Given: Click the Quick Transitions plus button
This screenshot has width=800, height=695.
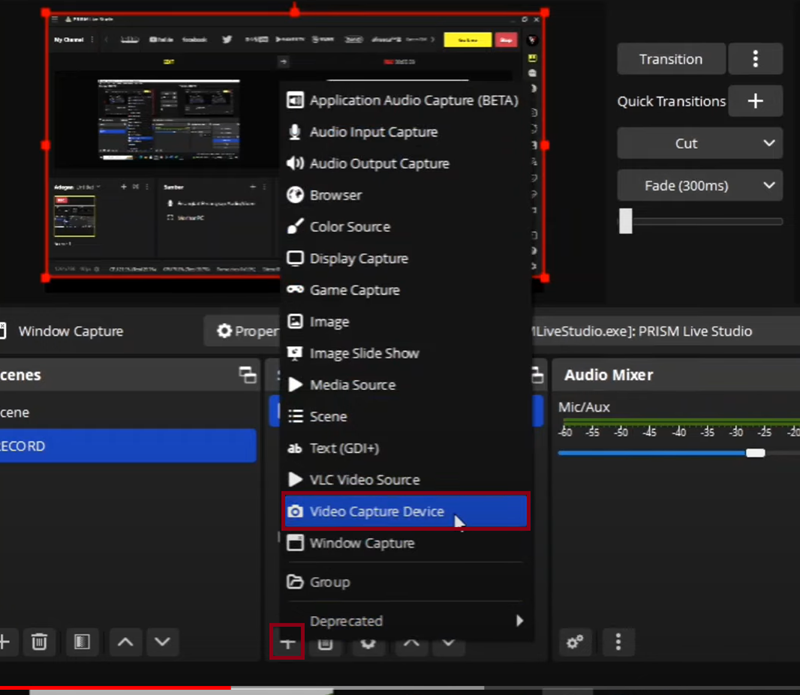Looking at the screenshot, I should [755, 101].
